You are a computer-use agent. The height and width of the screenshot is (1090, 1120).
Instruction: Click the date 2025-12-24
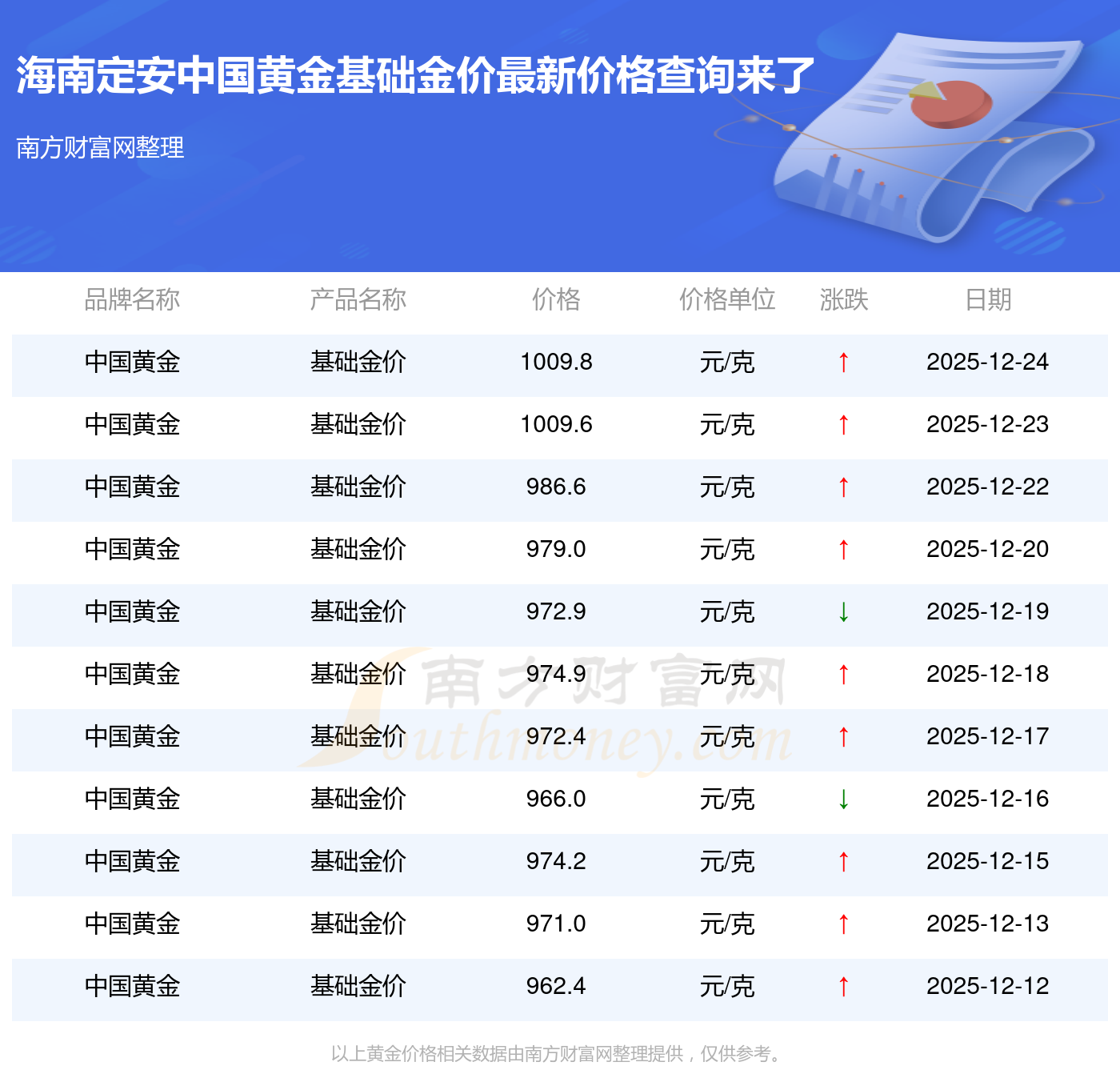coord(988,362)
